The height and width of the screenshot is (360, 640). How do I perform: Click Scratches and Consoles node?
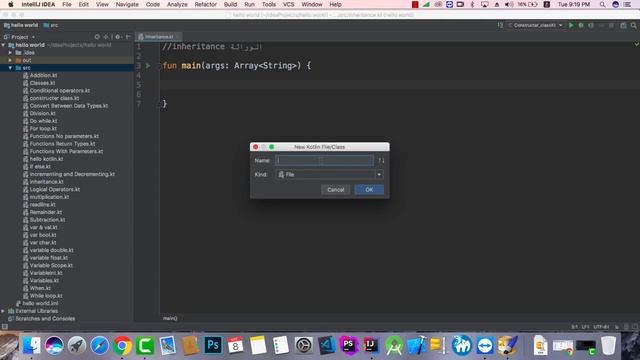click(45, 318)
